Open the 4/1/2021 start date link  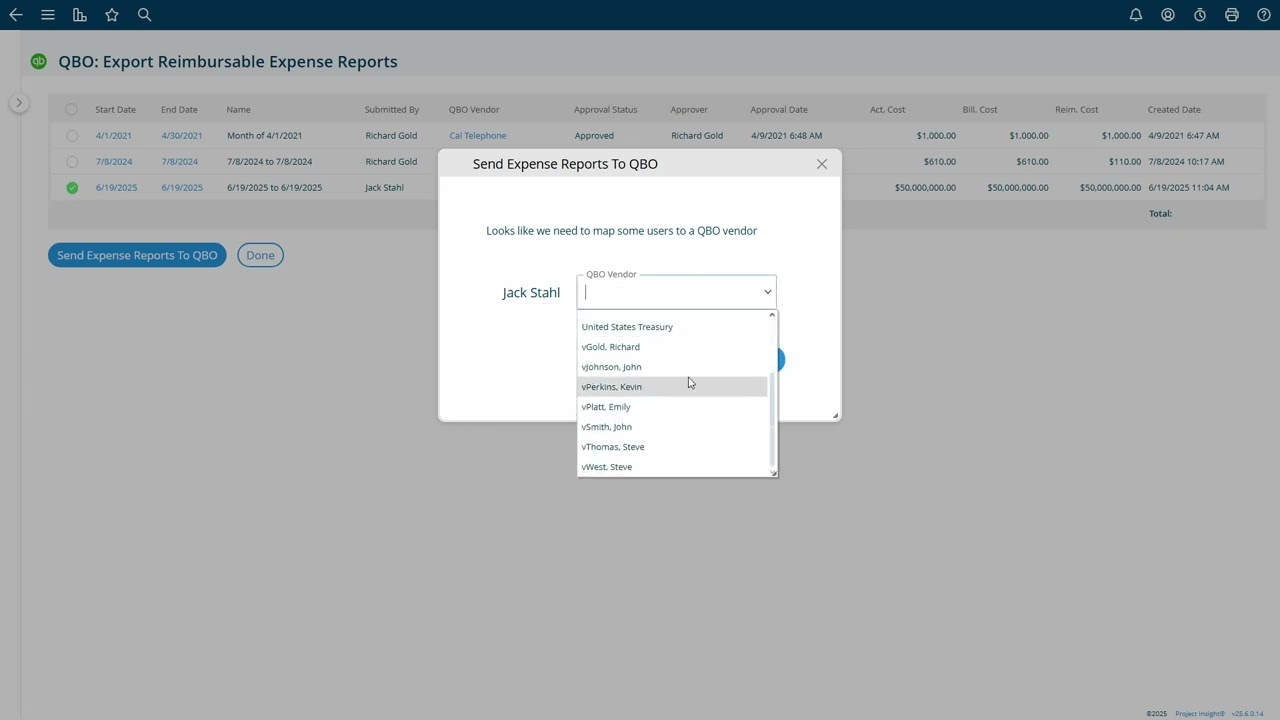click(x=113, y=135)
